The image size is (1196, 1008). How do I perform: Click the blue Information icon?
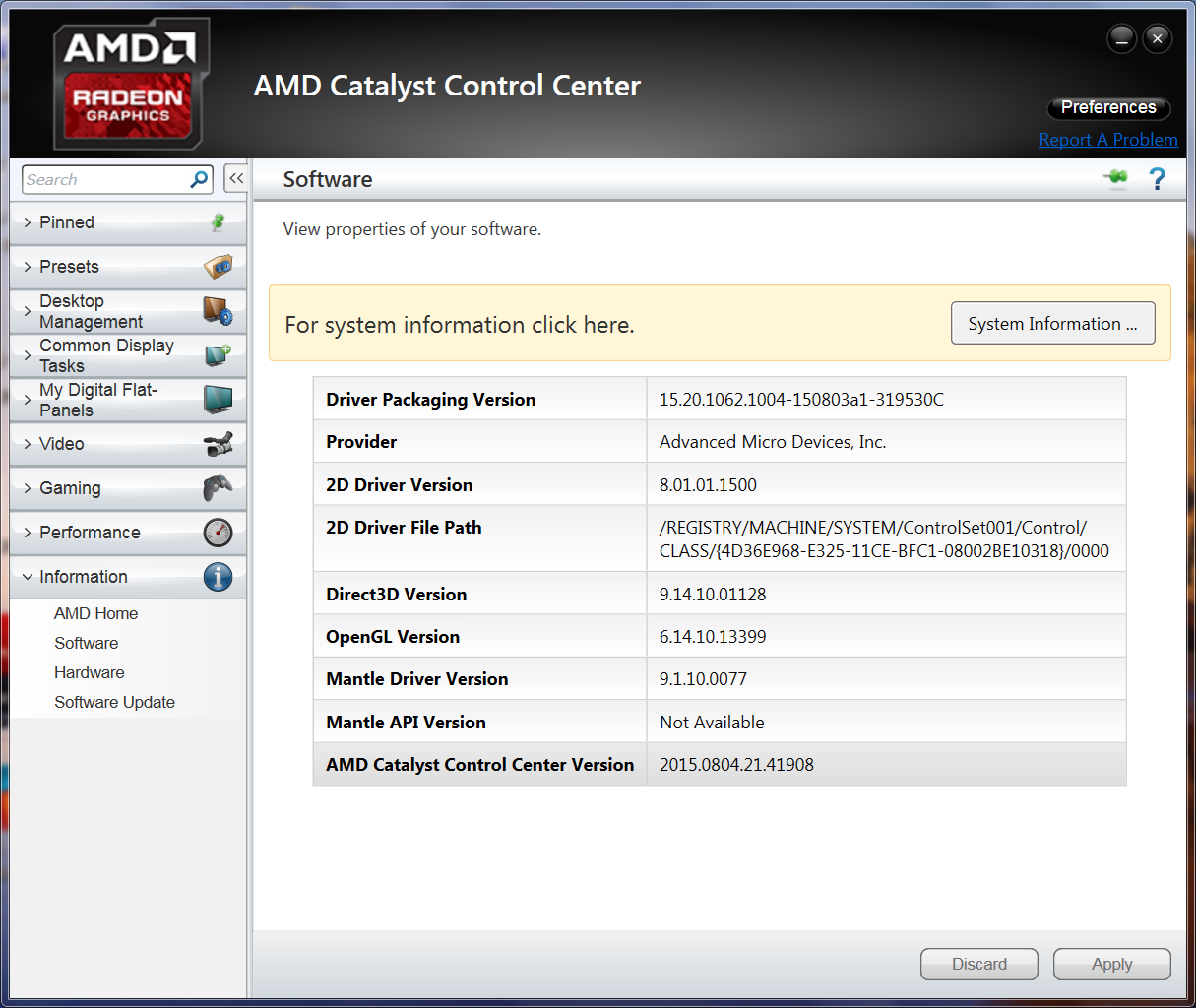click(x=218, y=577)
